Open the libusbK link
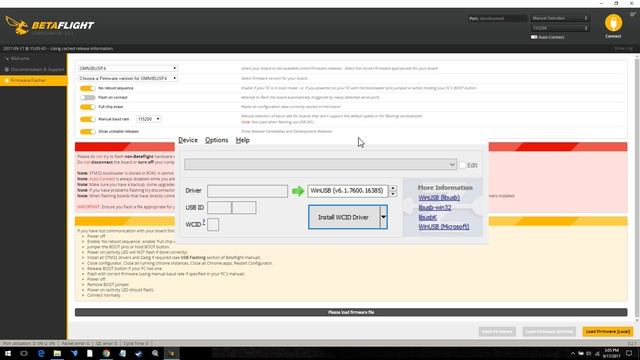Image resolution: width=640 pixels, height=360 pixels. tap(427, 217)
